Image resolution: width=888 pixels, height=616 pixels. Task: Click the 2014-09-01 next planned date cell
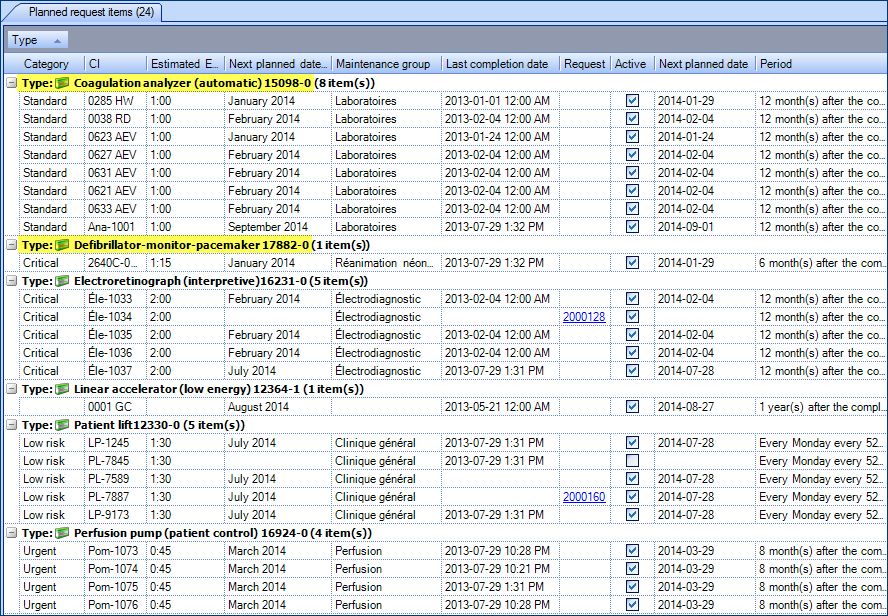click(x=705, y=226)
